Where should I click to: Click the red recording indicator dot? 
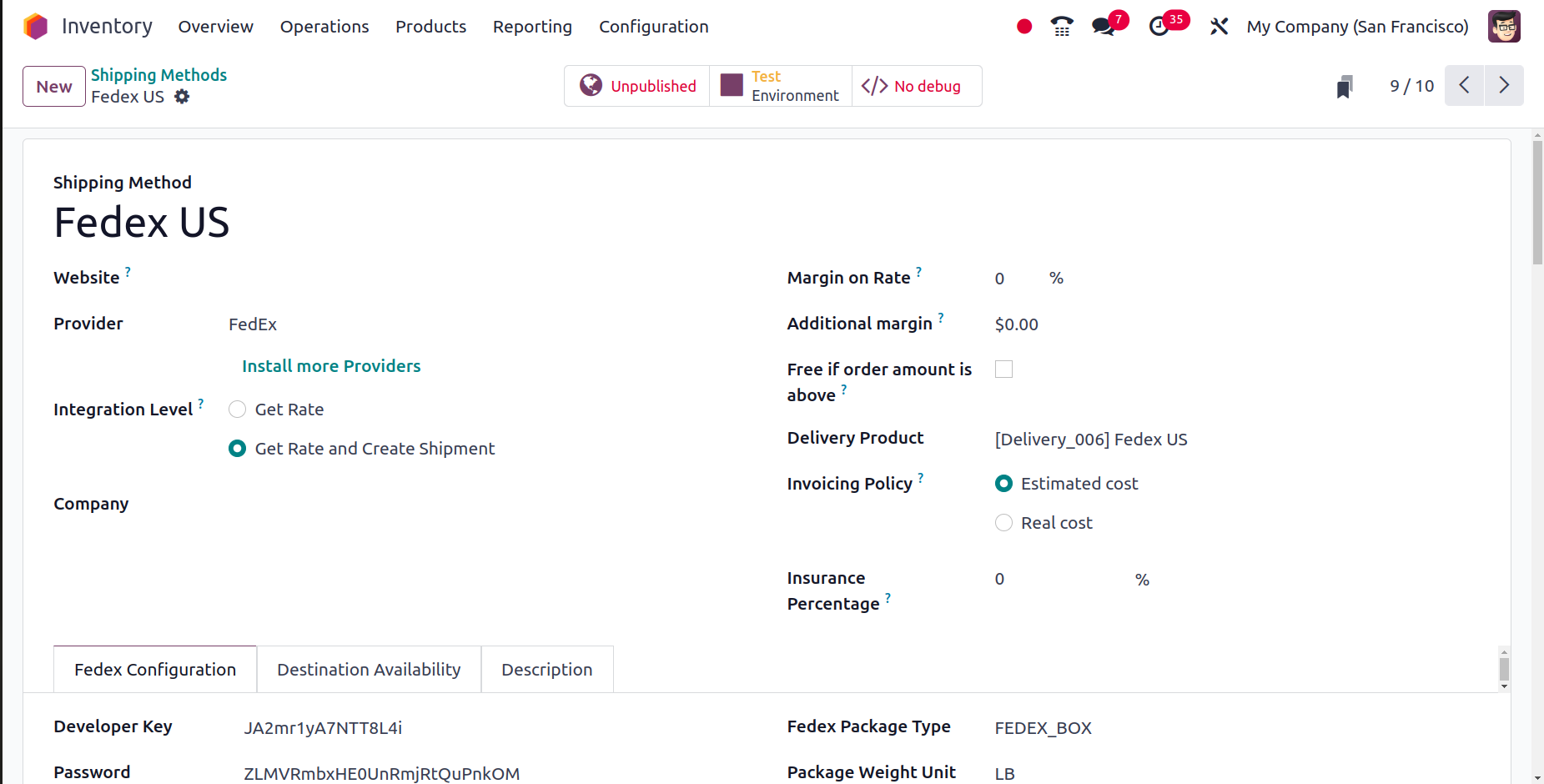point(1024,27)
